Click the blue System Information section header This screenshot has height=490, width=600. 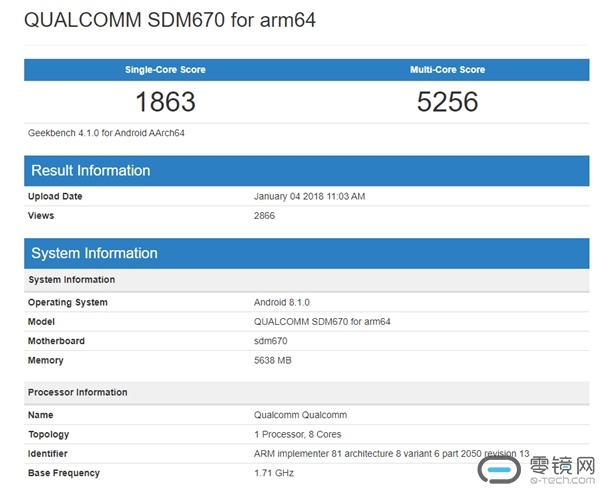point(95,253)
